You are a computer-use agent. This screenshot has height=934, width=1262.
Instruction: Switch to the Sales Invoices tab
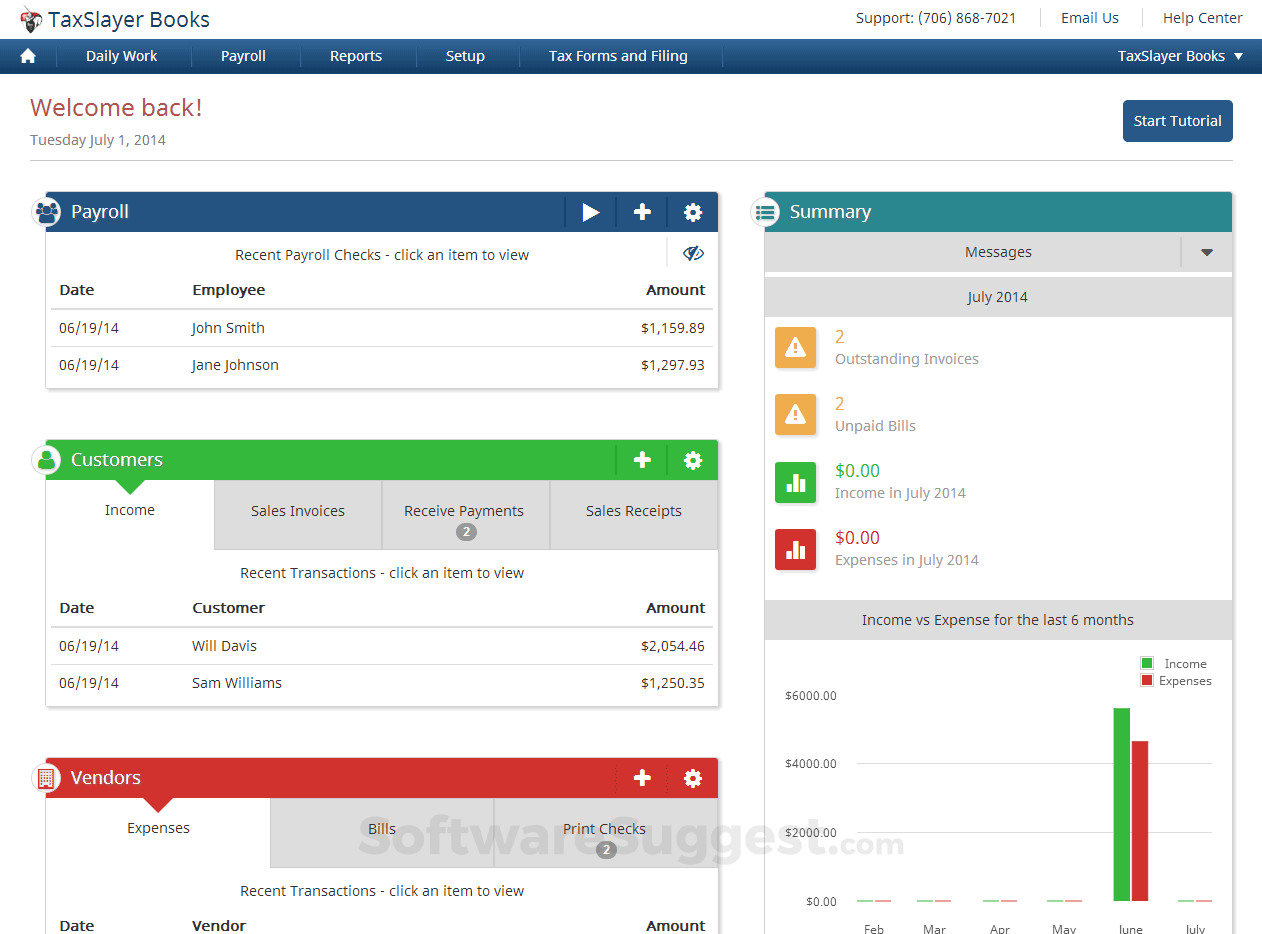pyautogui.click(x=297, y=511)
